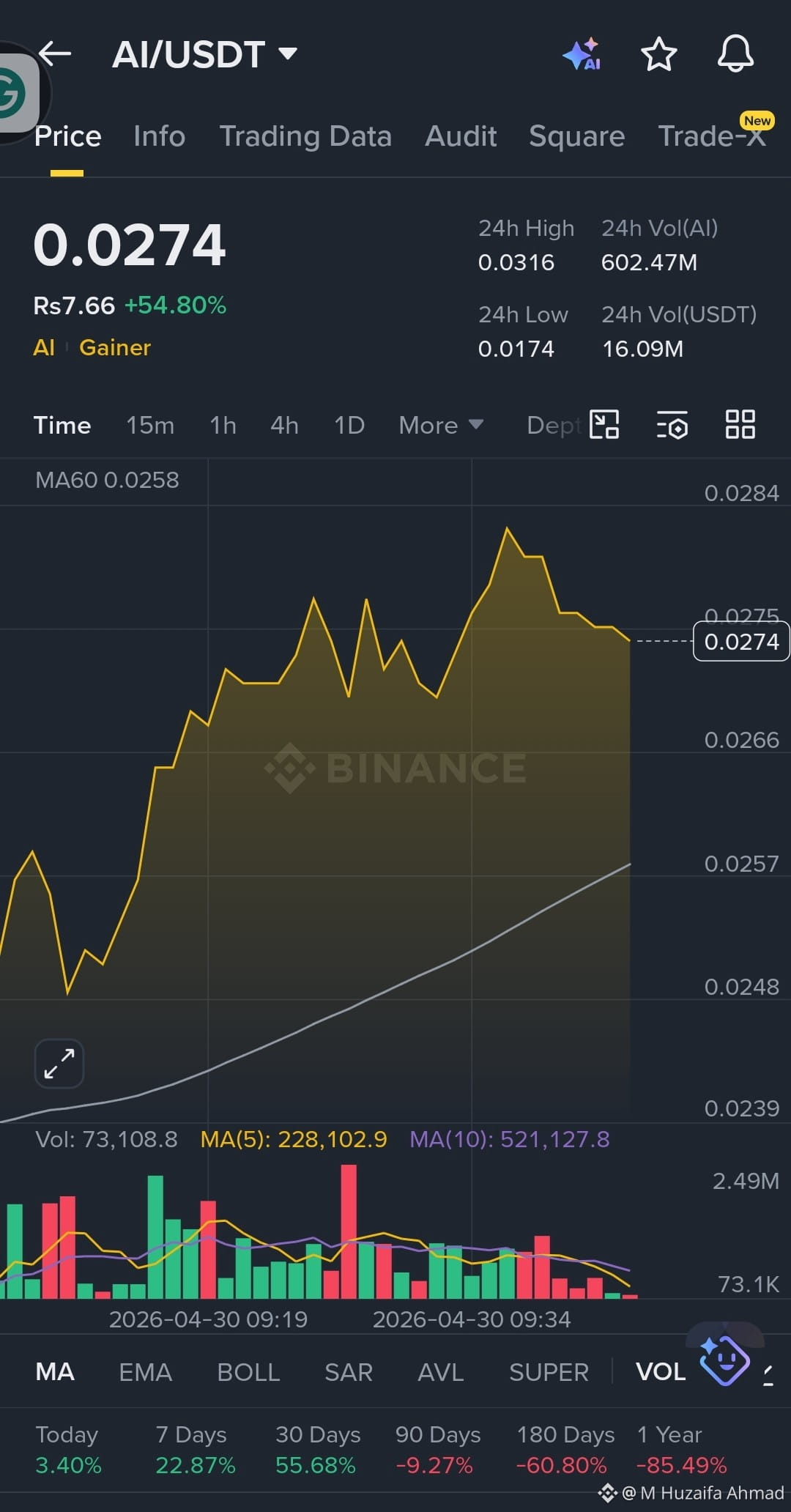
Task: Switch chart to 1D interval
Action: tap(349, 425)
